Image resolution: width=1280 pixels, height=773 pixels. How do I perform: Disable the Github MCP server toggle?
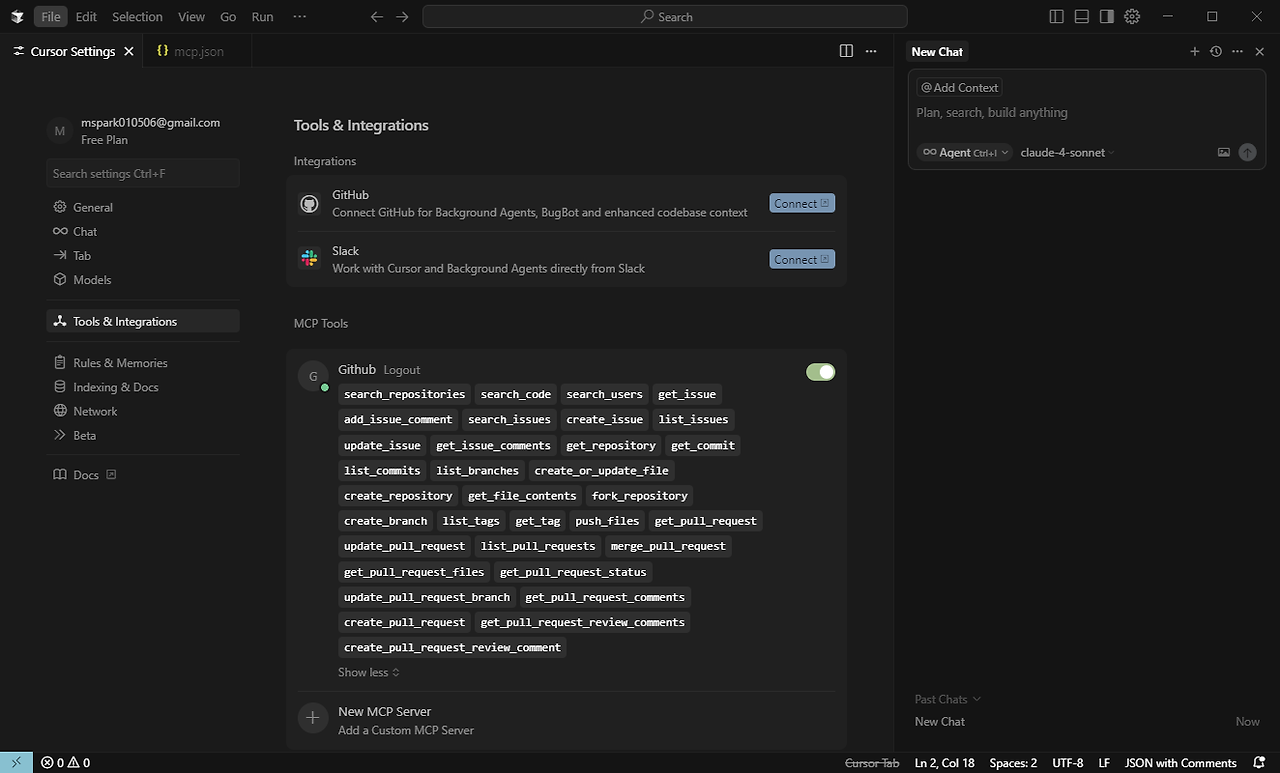pyautogui.click(x=820, y=372)
